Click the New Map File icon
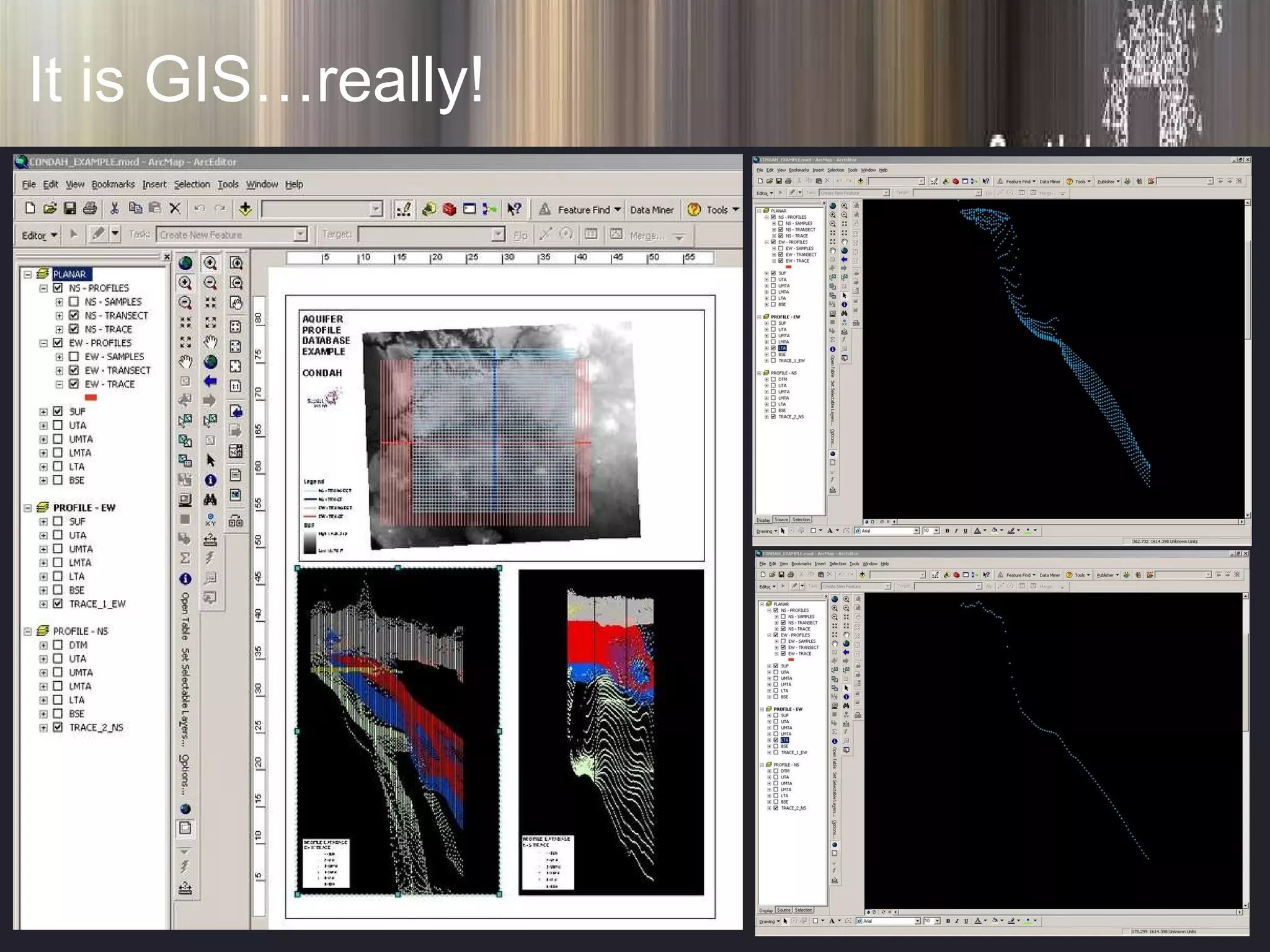Screen dimensions: 1270x952 tap(30, 209)
